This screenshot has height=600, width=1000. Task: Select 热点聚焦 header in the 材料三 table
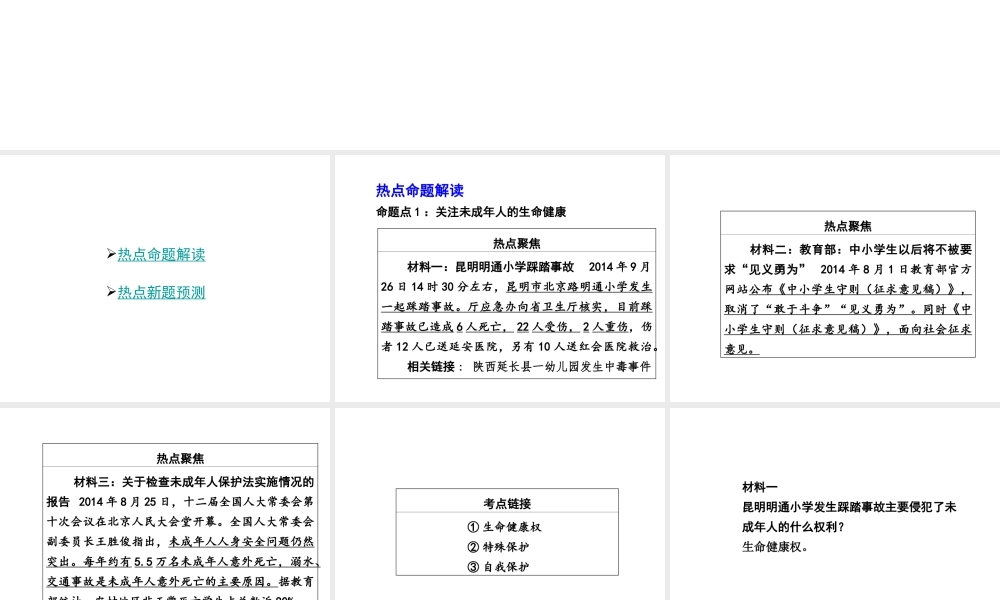[x=180, y=458]
